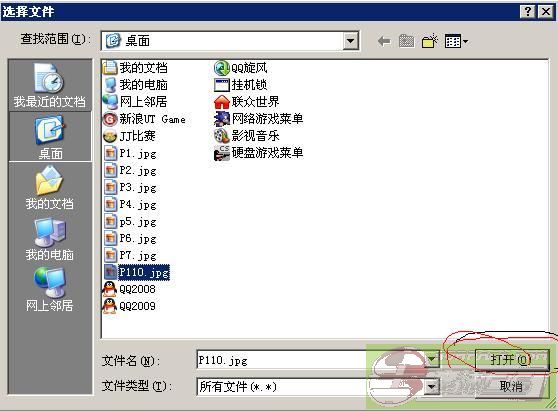558x411 pixels.
Task: Select the P1.jpg file
Action: 131,153
